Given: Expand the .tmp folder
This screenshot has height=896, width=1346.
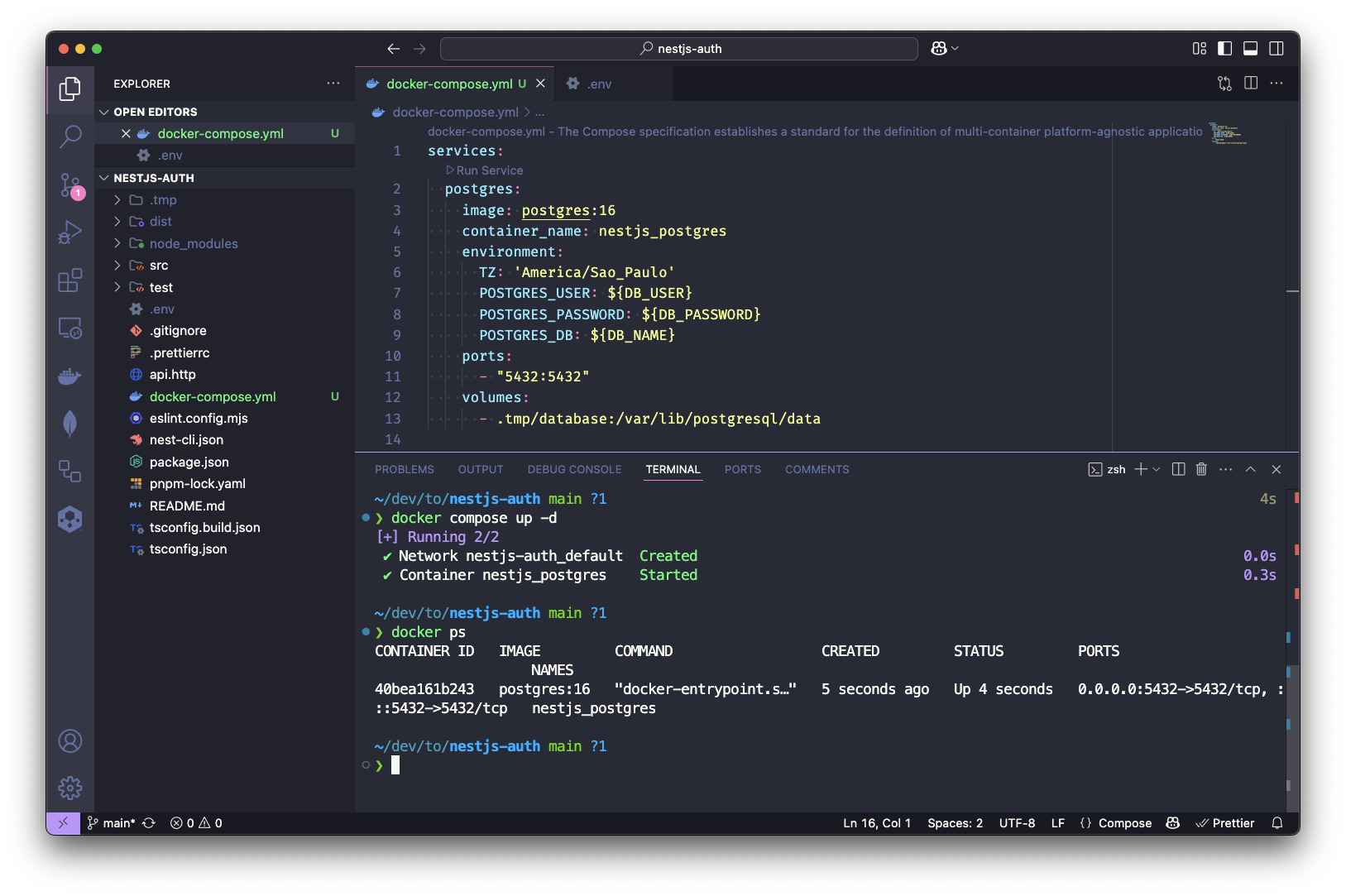Looking at the screenshot, I should 117,200.
